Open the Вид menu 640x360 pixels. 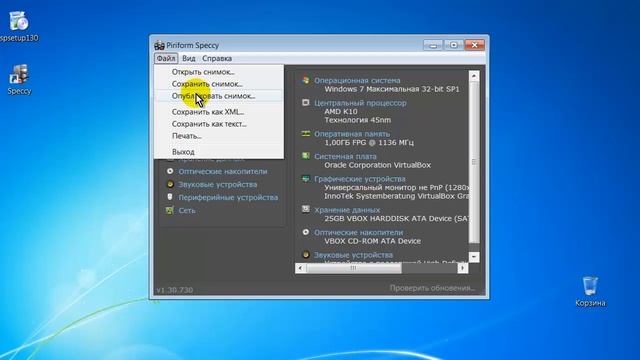coord(189,58)
